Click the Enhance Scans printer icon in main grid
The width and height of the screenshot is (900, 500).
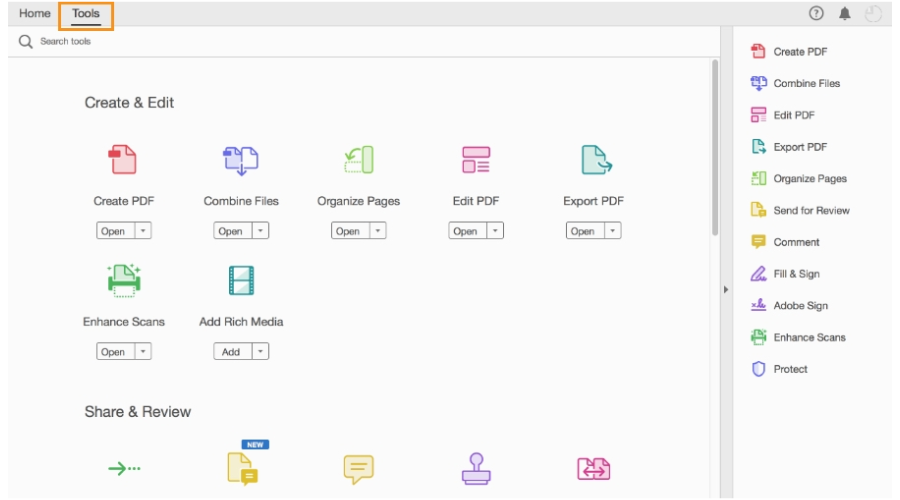click(123, 280)
